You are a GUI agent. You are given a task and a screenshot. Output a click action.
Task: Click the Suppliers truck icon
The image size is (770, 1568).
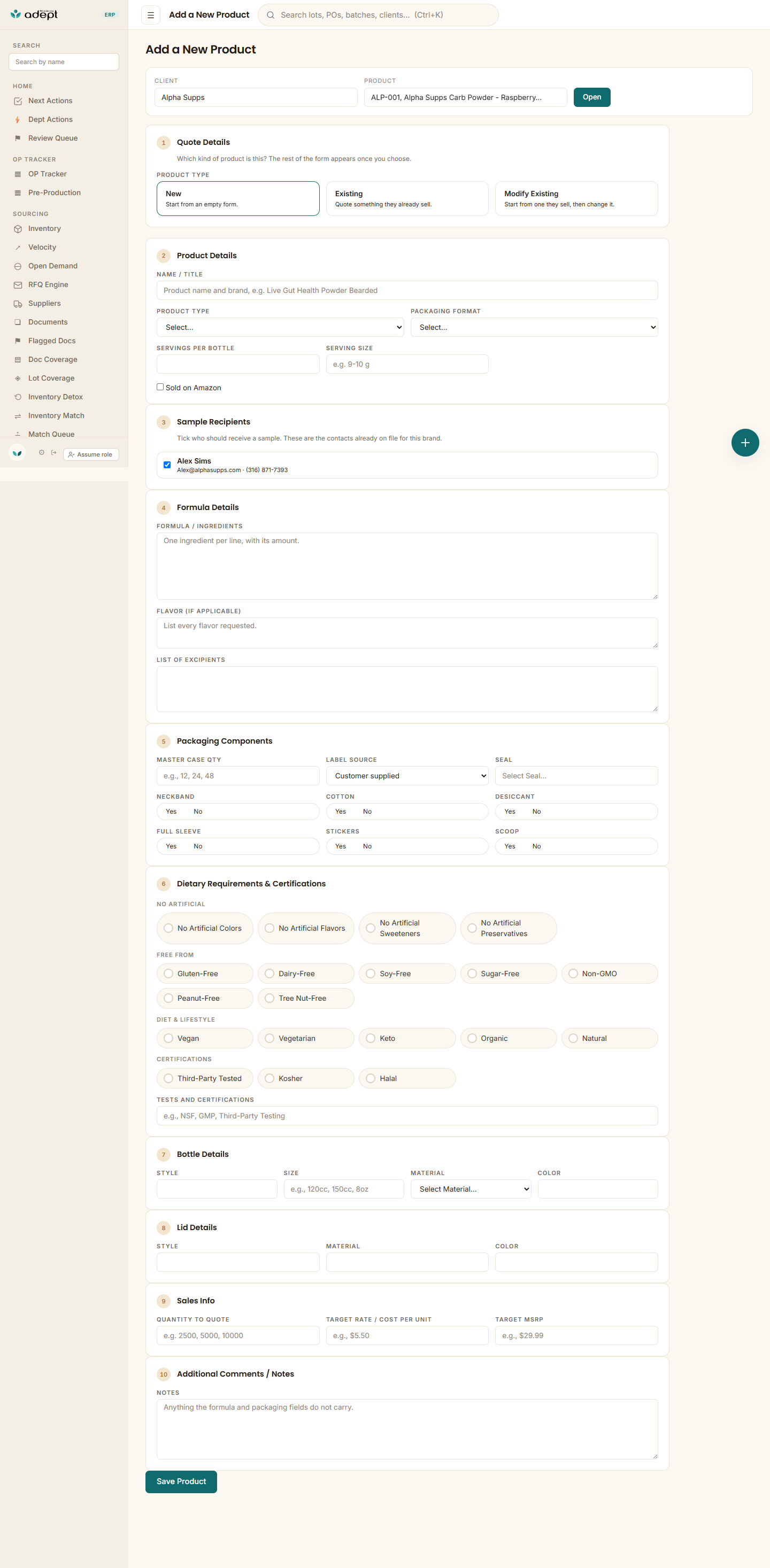(18, 304)
